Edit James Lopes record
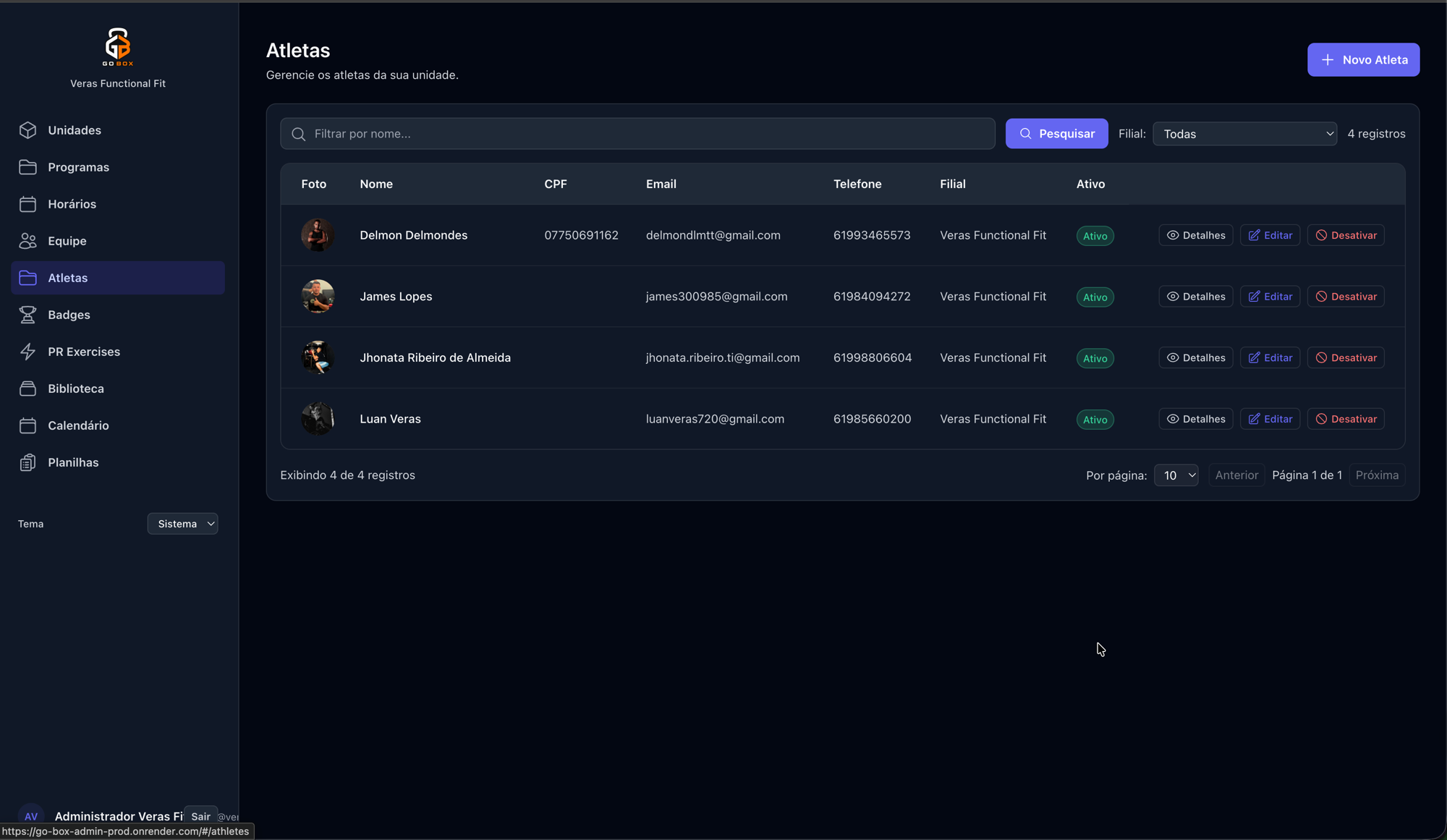Image resolution: width=1447 pixels, height=840 pixels. click(x=1270, y=297)
